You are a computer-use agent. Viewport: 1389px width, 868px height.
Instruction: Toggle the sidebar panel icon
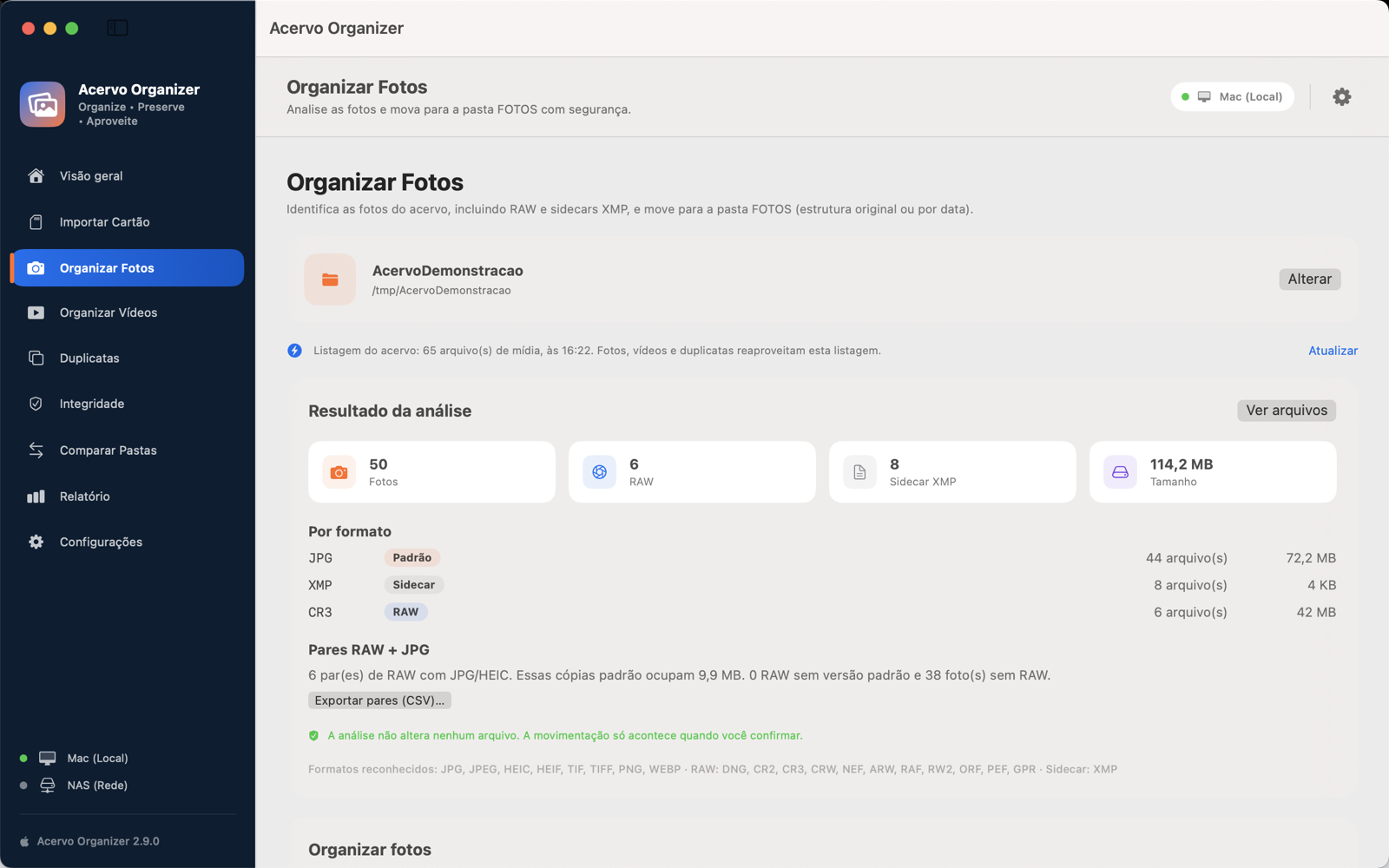click(x=117, y=28)
